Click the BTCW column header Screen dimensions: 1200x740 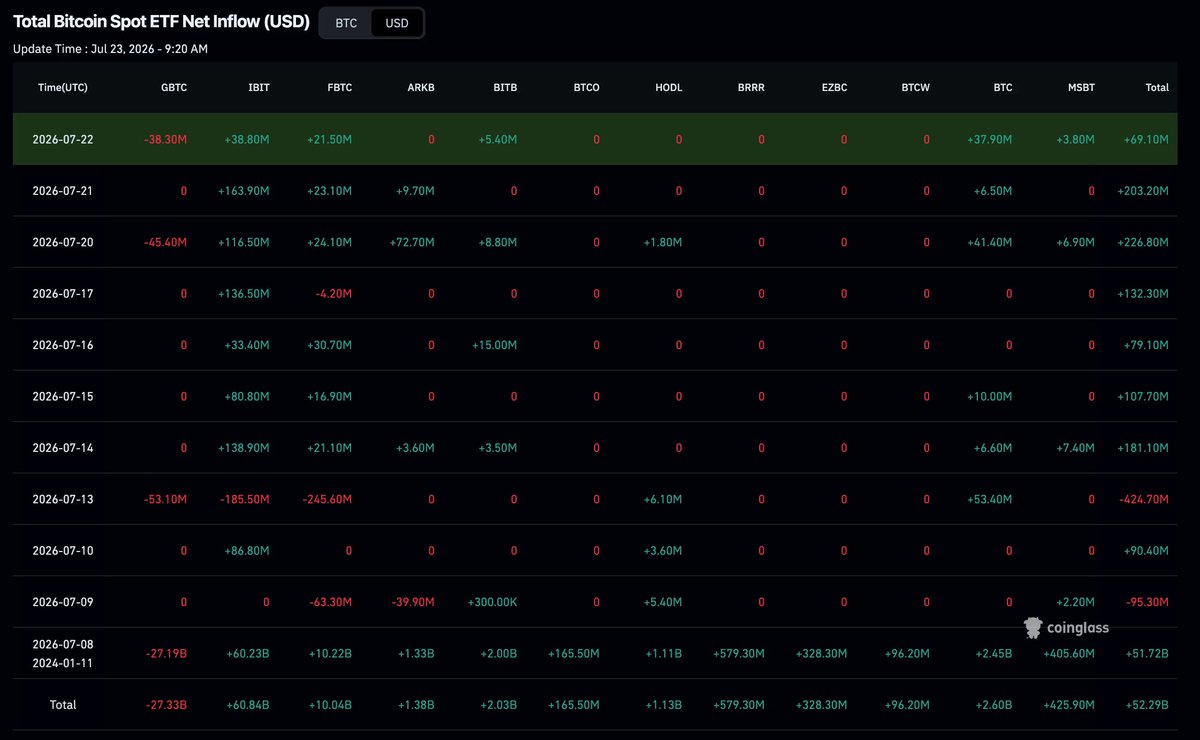[915, 88]
